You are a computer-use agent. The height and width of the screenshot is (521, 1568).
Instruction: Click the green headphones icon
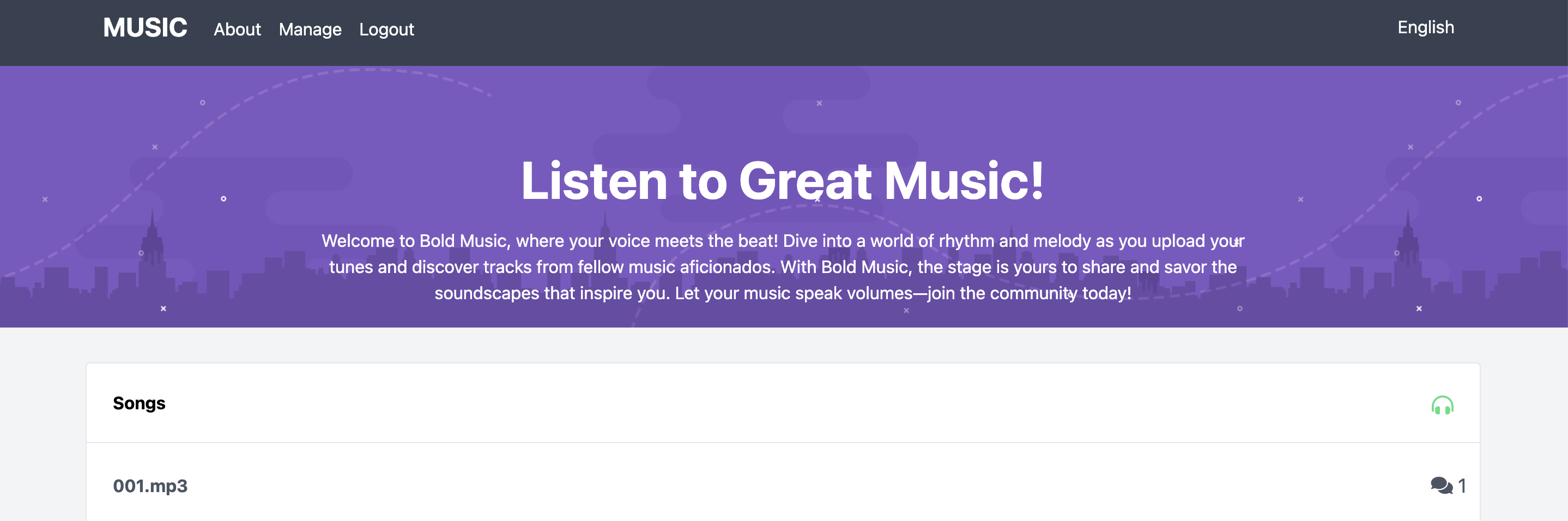point(1442,405)
